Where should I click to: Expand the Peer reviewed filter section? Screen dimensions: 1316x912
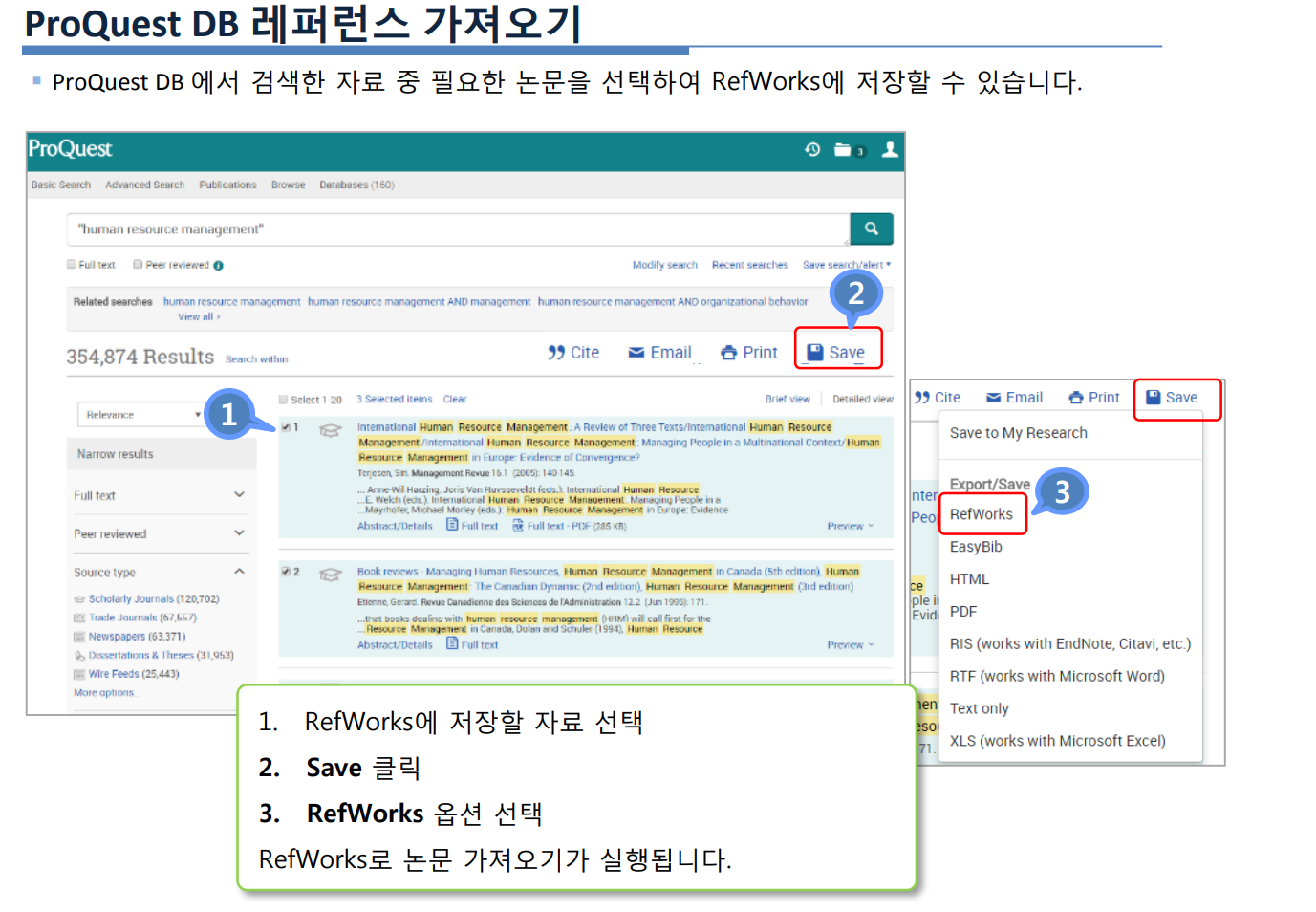pos(239,532)
